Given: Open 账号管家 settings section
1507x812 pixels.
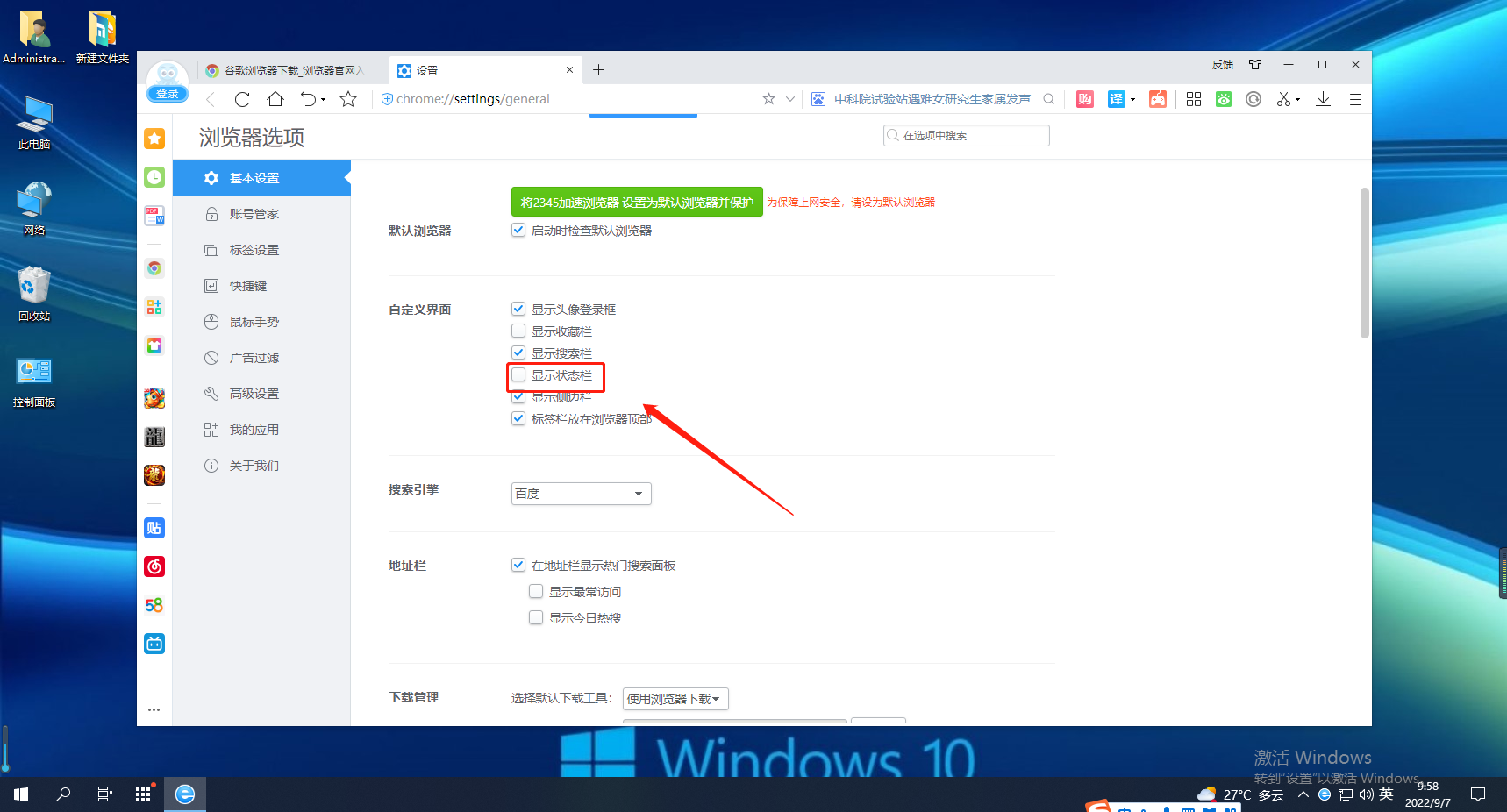Looking at the screenshot, I should [261, 214].
